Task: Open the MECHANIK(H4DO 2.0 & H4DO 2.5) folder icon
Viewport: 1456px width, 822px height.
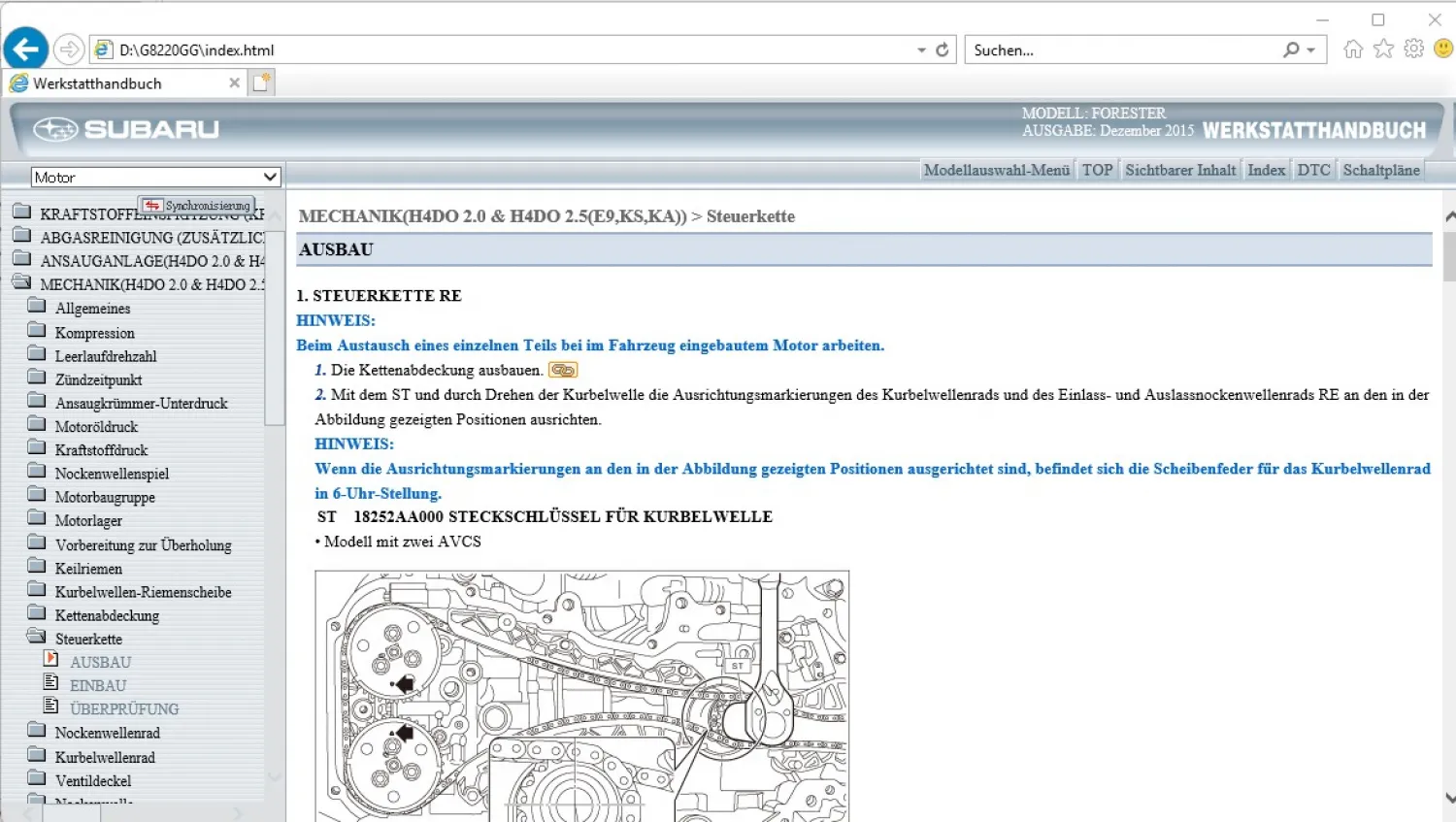Action: tap(22, 284)
